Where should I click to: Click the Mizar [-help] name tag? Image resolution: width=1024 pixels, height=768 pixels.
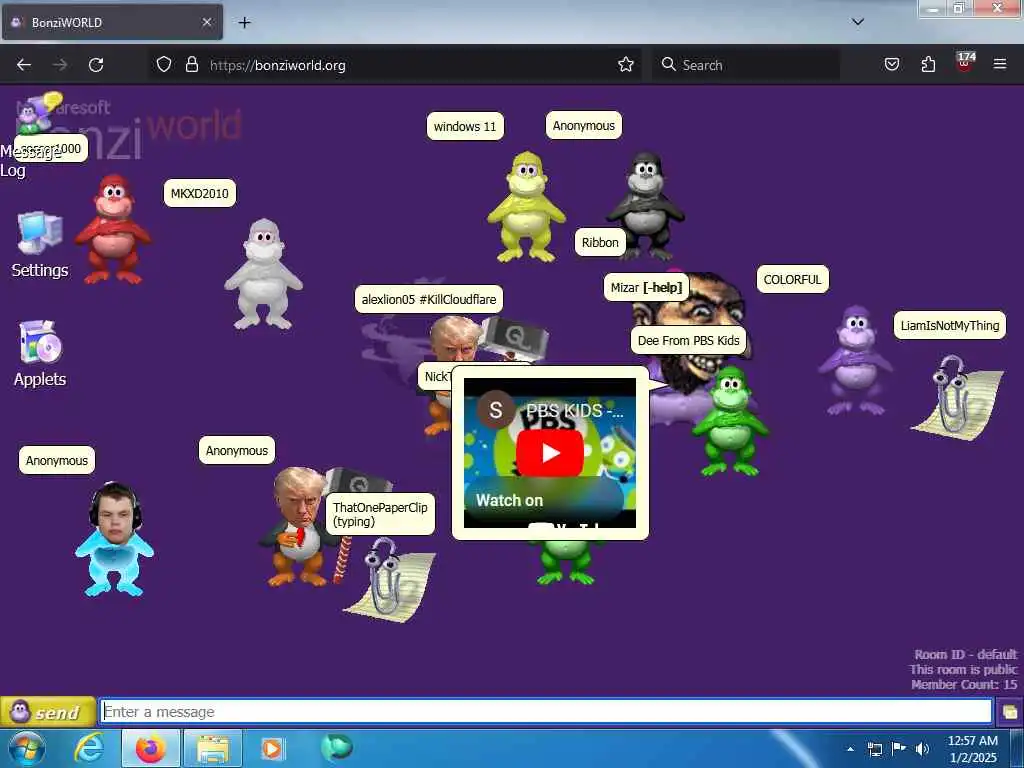coord(646,287)
